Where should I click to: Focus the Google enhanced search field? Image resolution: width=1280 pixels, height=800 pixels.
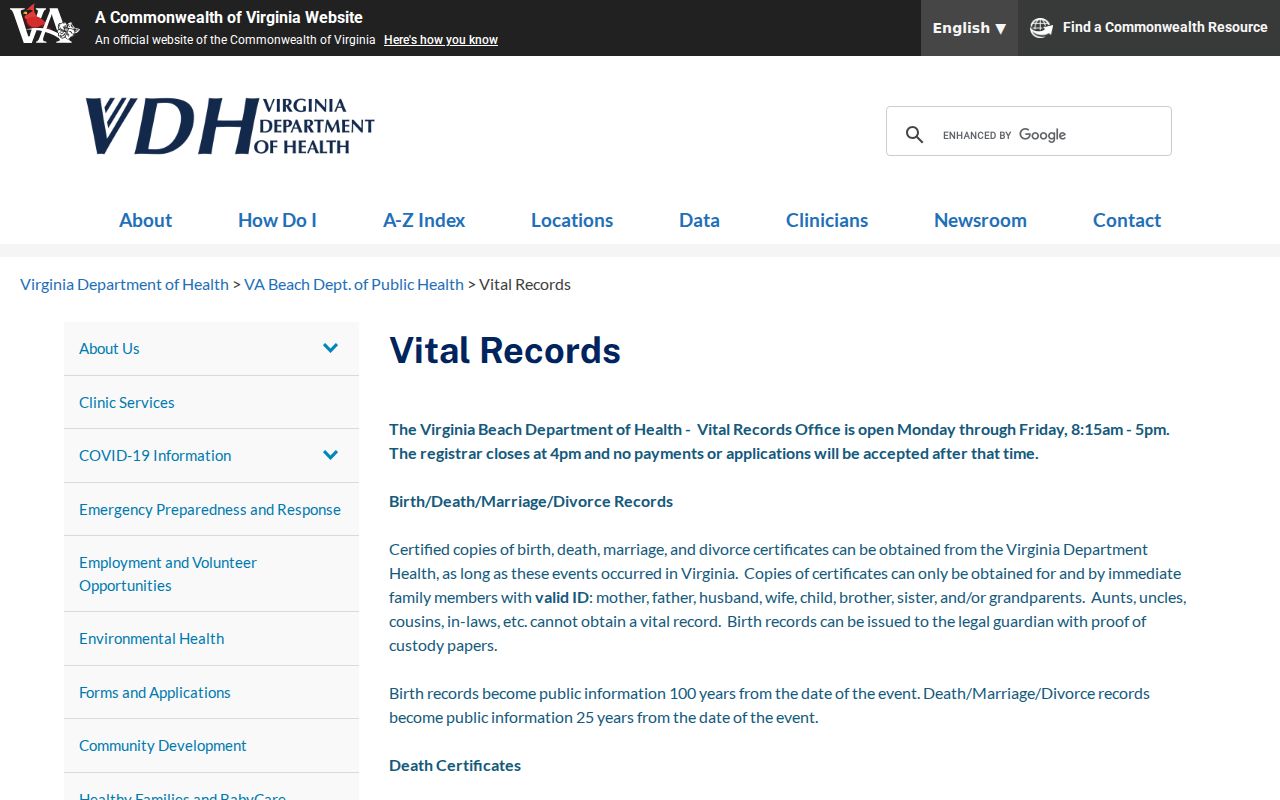pos(1050,134)
